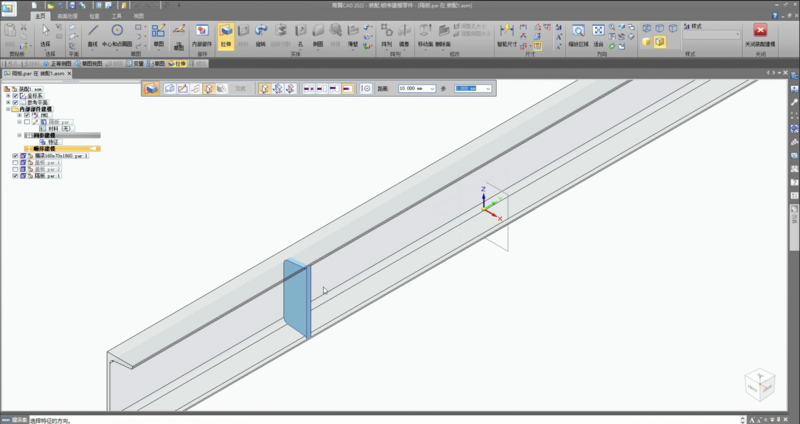Collapse the 内部部件建模 tree node
Viewport: 800px width, 424px height.
pyautogui.click(x=8, y=109)
